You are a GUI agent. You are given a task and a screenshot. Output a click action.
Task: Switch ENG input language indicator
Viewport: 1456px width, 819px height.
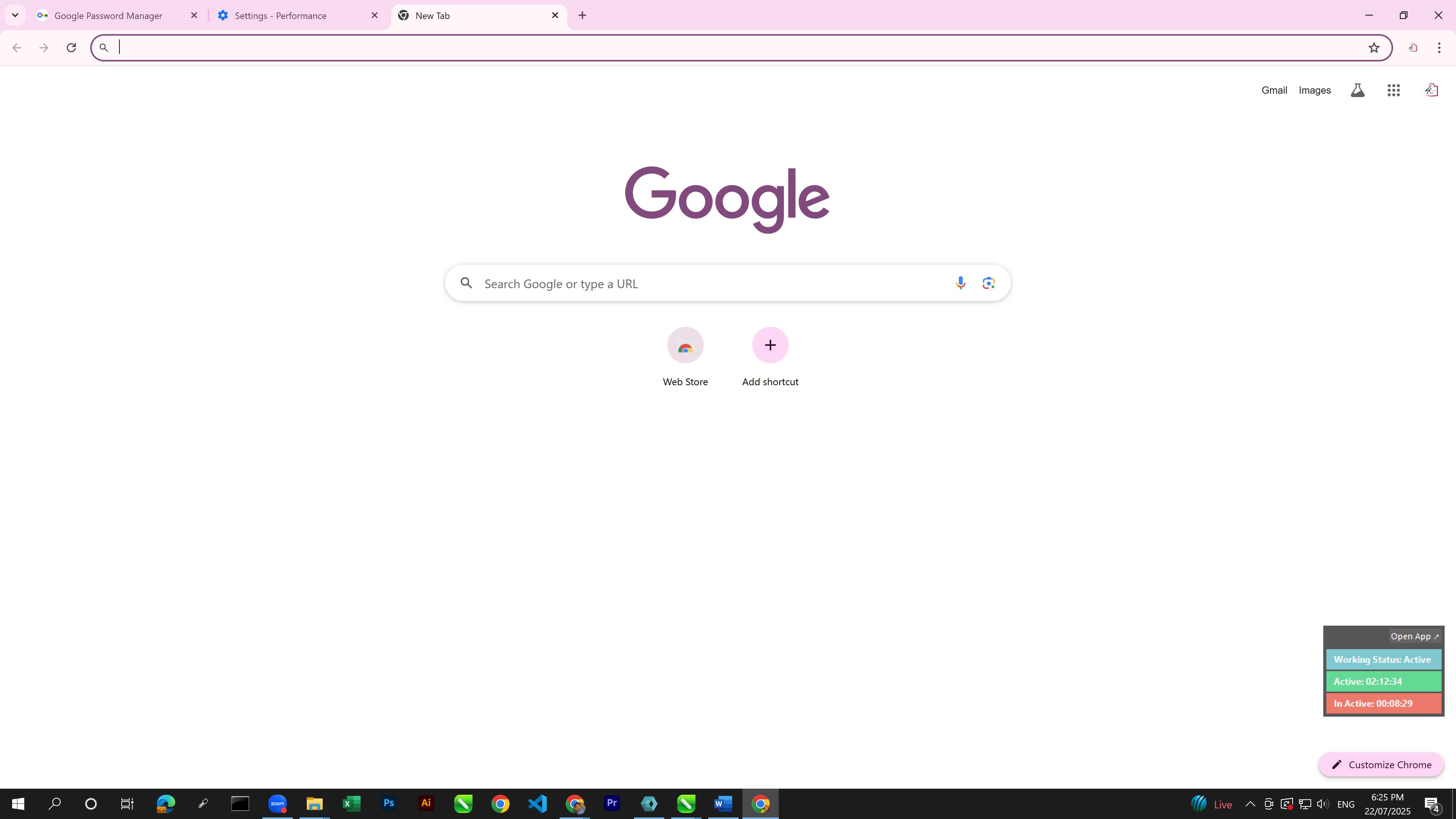coord(1346,804)
